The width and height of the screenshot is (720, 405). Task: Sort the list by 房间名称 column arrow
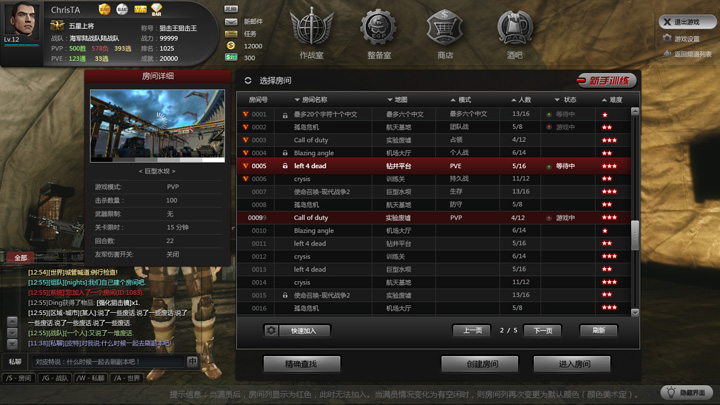point(297,100)
